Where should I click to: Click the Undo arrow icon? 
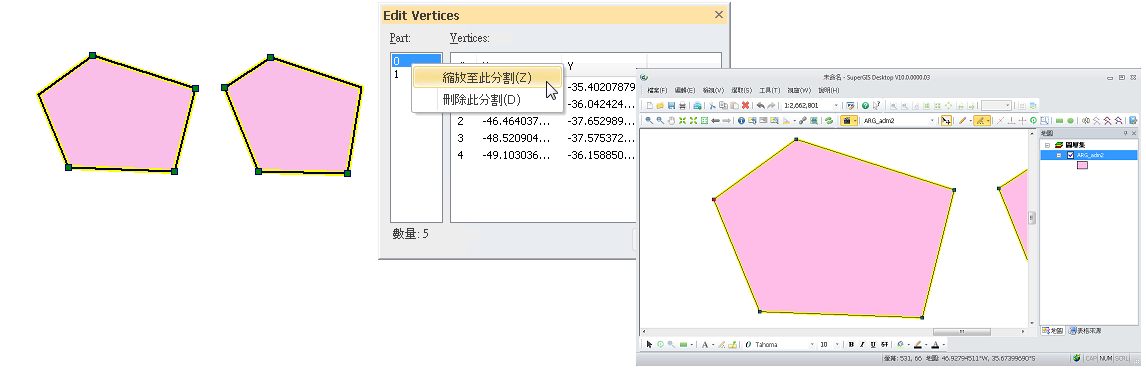tap(761, 105)
